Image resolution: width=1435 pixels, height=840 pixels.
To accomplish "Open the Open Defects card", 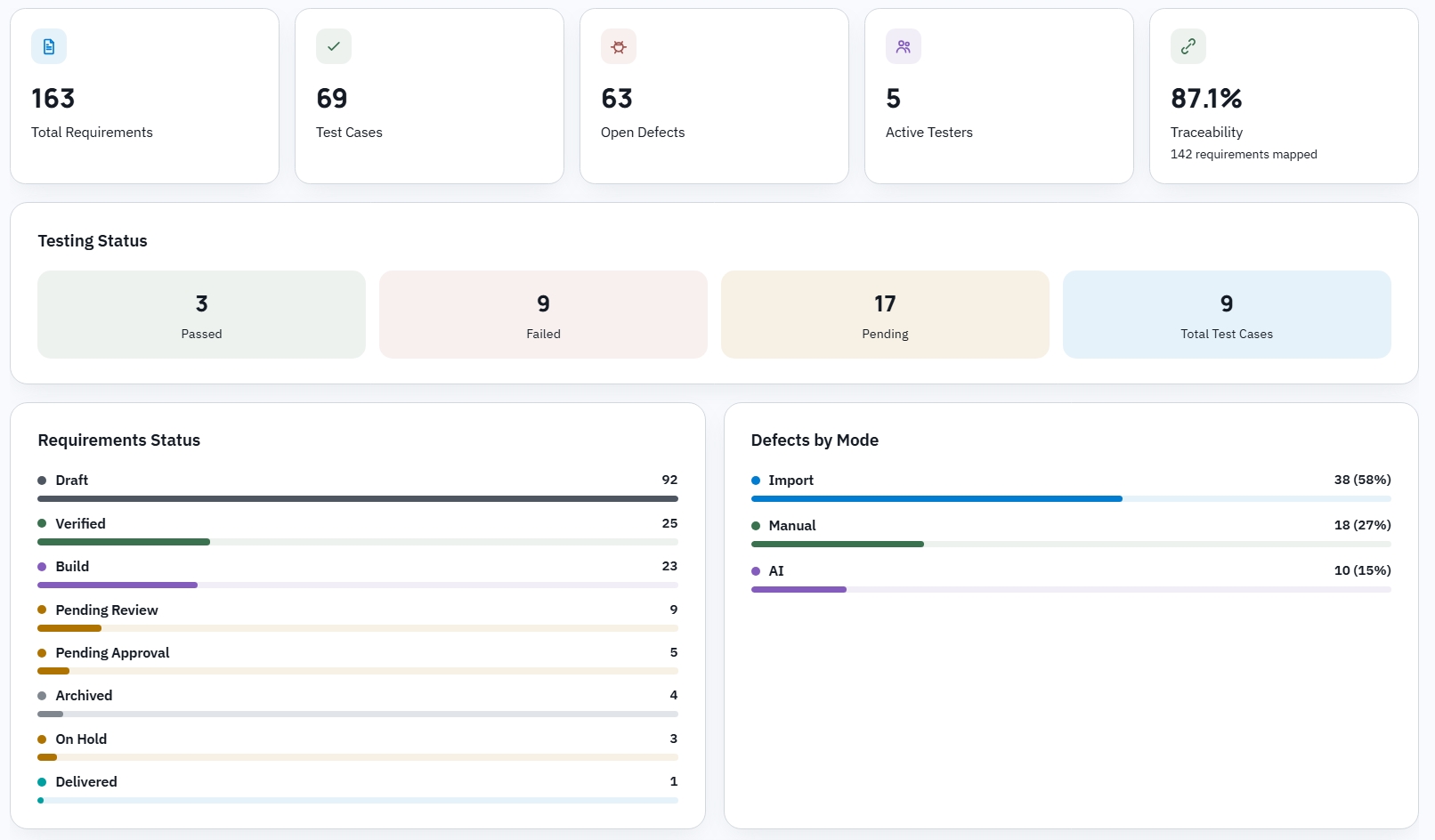I will (x=714, y=96).
